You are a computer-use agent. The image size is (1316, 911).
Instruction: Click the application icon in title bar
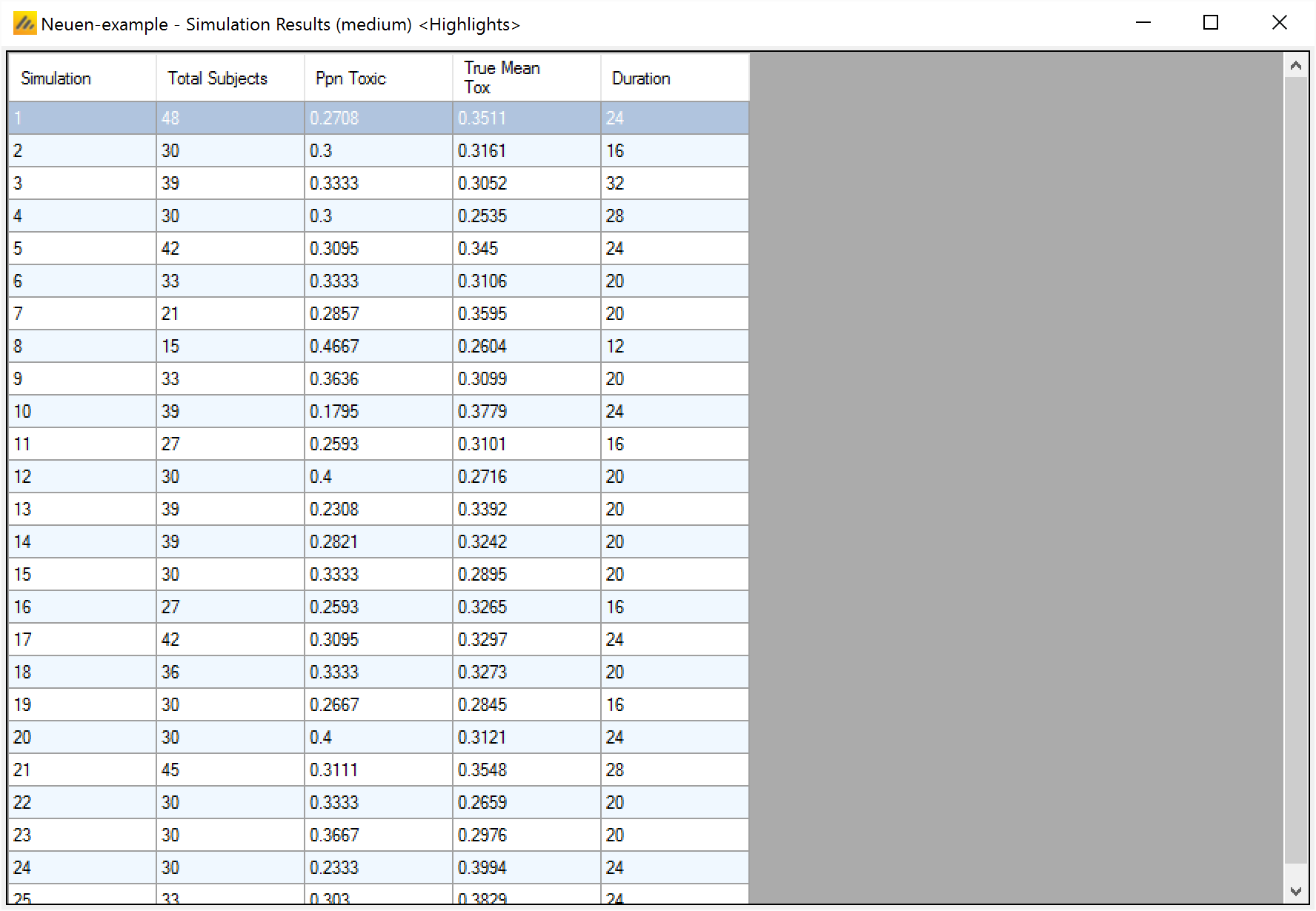[24, 24]
